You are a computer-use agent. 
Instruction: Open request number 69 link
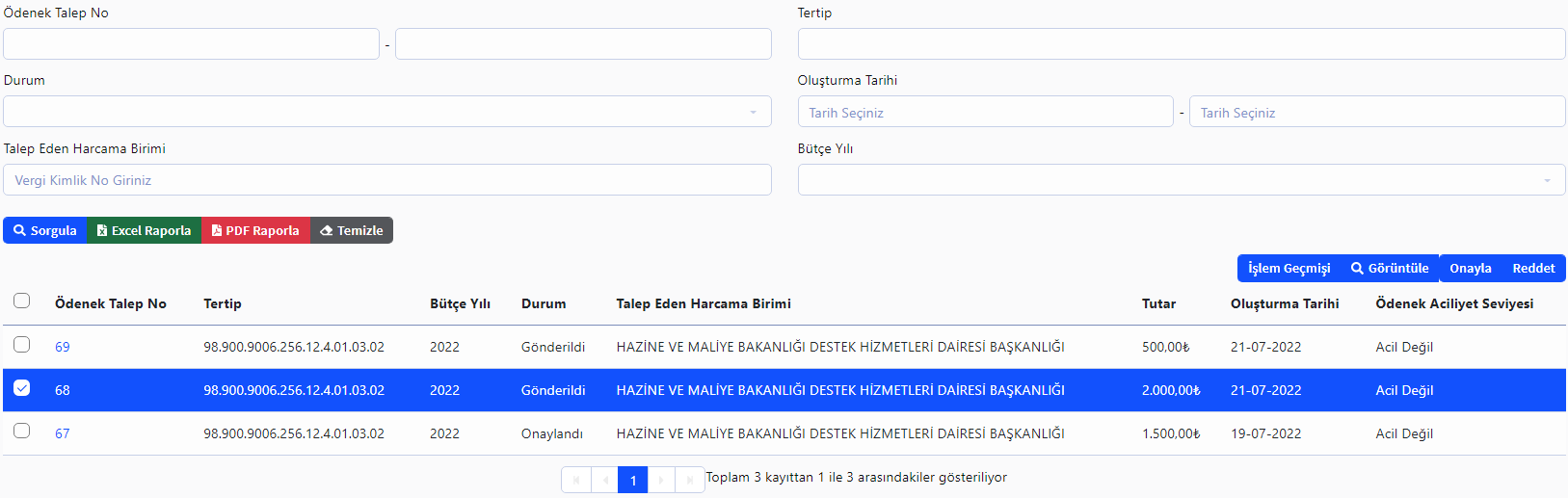pyautogui.click(x=62, y=347)
